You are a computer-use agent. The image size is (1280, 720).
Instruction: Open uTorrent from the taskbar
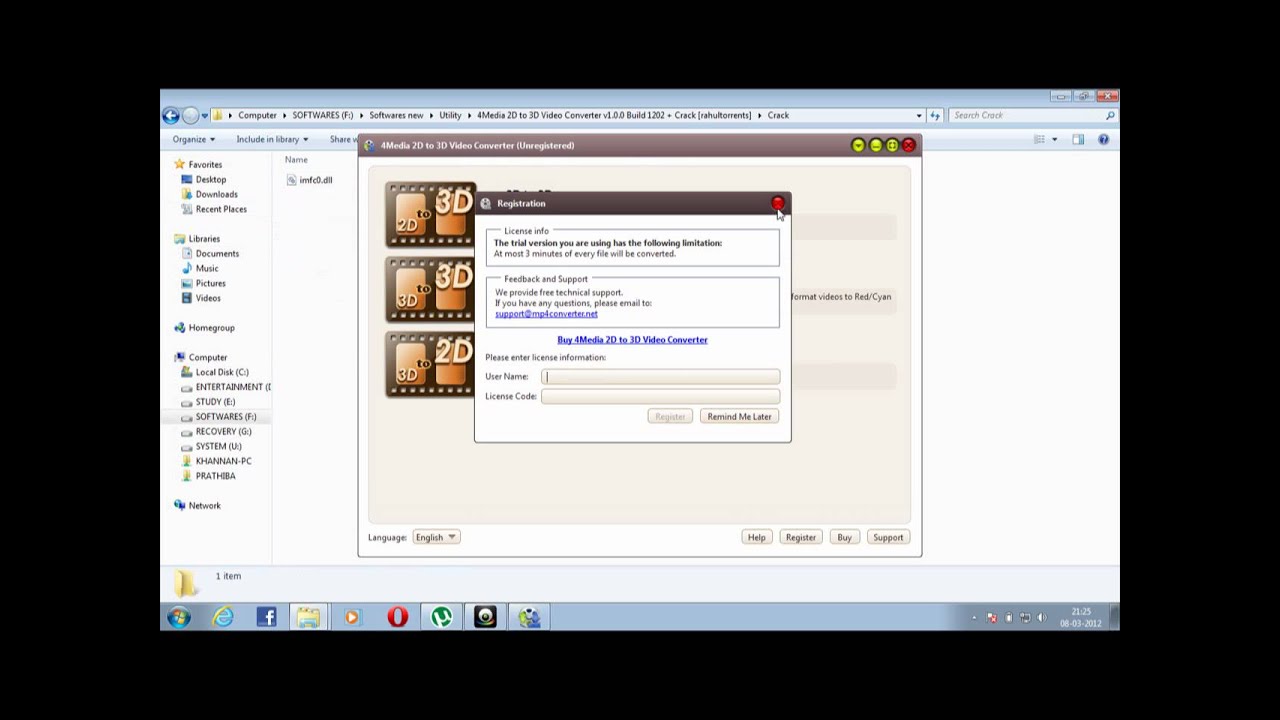point(441,618)
